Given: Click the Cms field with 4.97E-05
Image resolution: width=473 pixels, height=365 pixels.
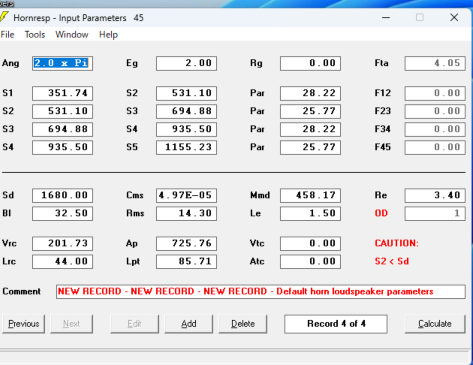Looking at the screenshot, I should point(186,195).
